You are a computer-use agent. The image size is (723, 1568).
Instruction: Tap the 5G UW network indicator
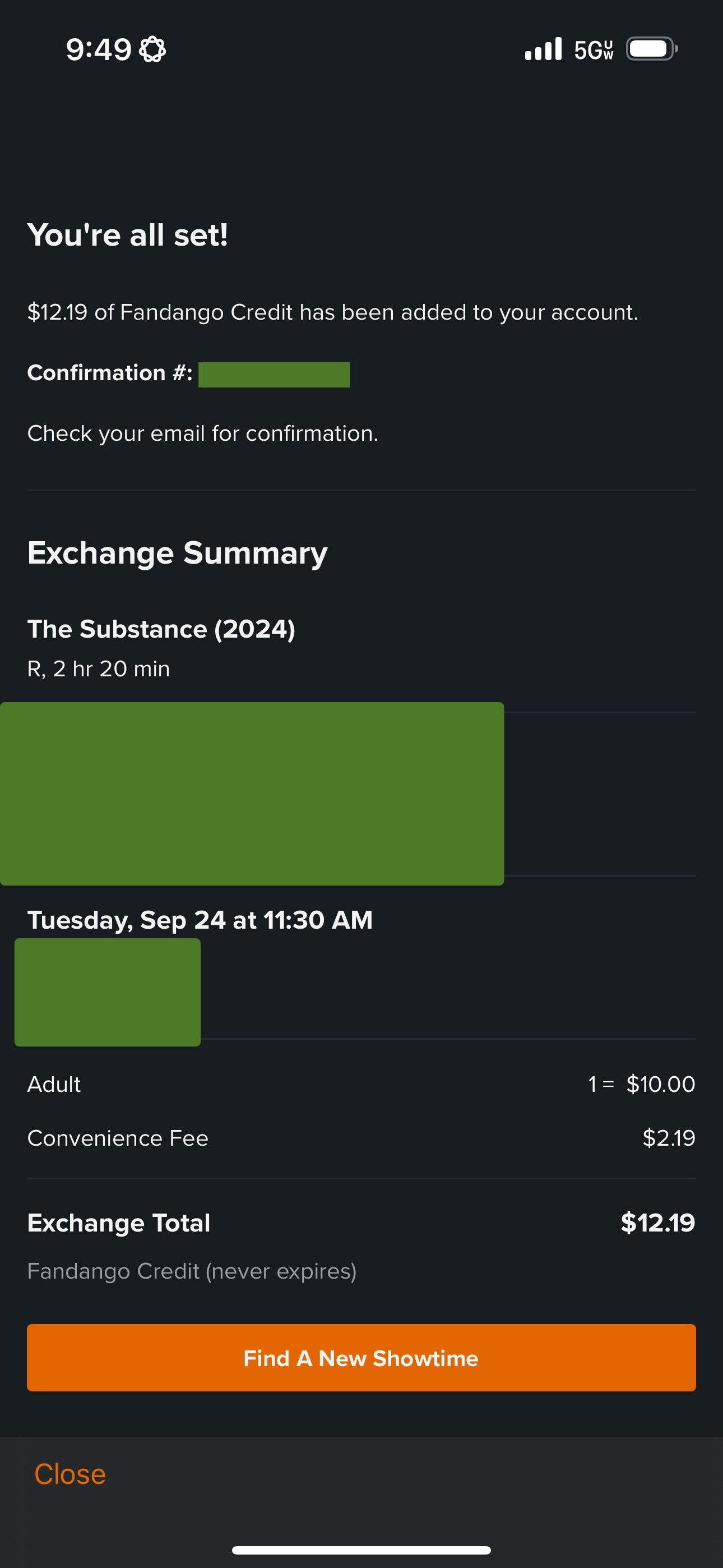pos(594,50)
